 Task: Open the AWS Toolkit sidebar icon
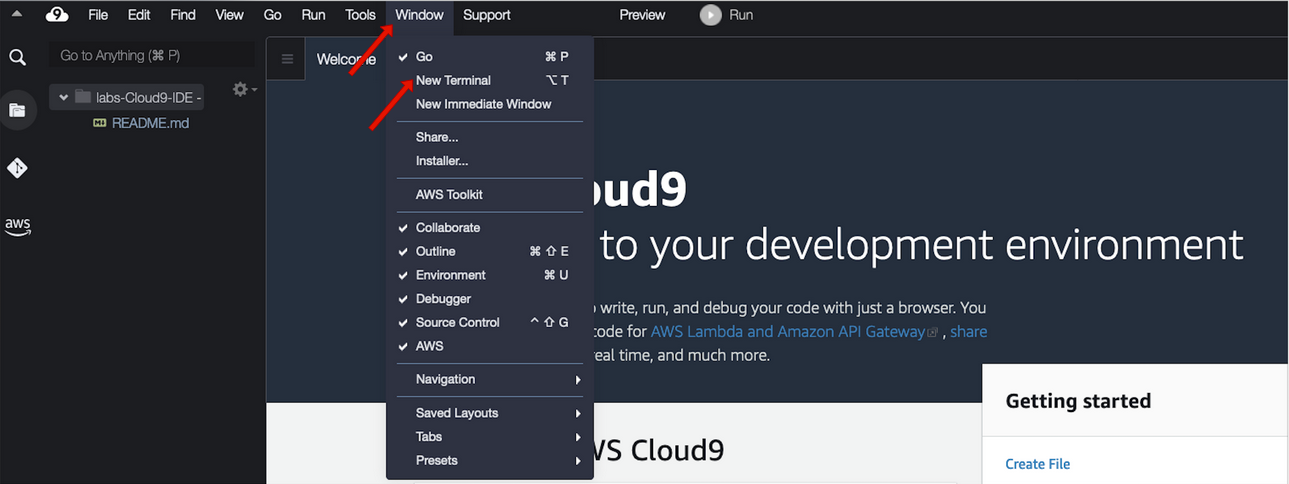17,226
